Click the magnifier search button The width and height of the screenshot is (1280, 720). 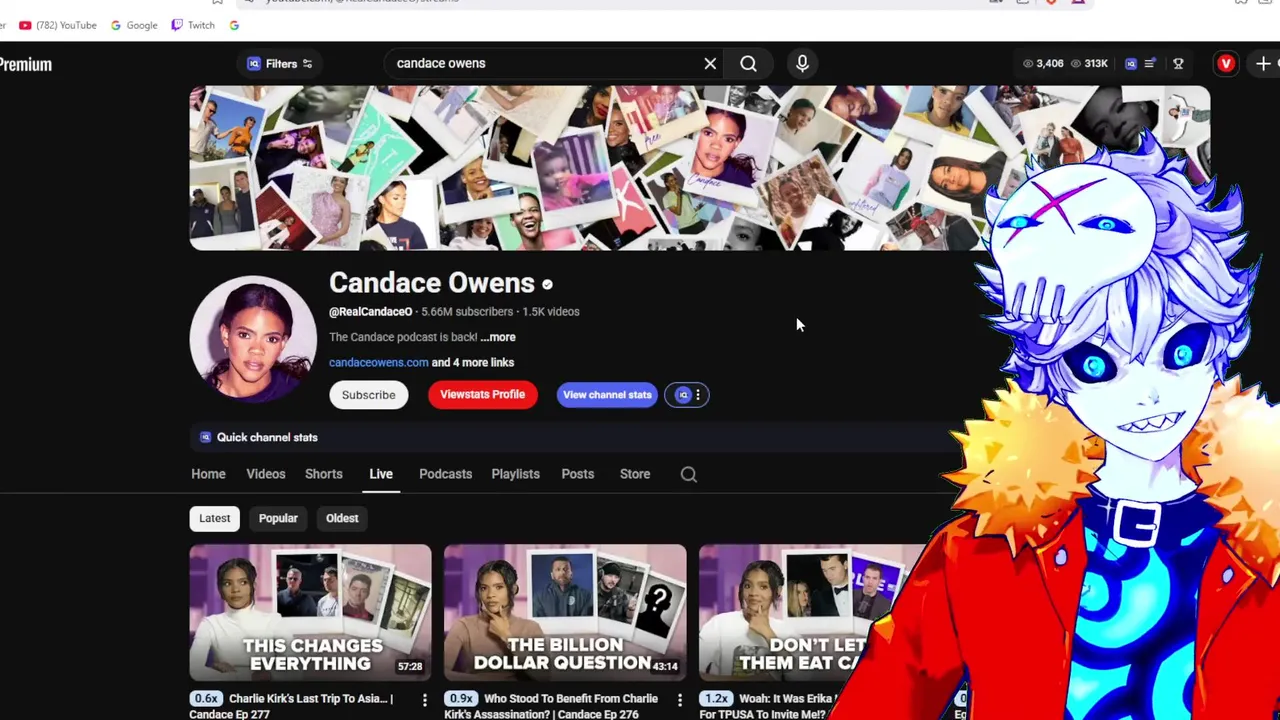pos(748,64)
